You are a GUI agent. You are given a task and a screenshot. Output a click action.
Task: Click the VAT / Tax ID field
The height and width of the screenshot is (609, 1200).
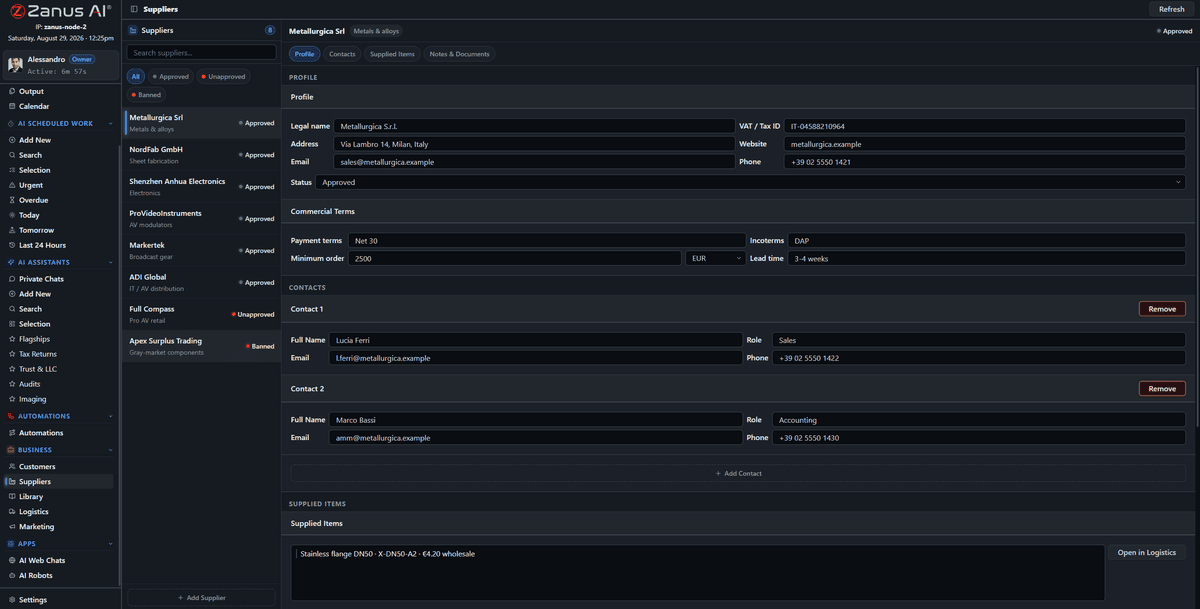point(985,126)
